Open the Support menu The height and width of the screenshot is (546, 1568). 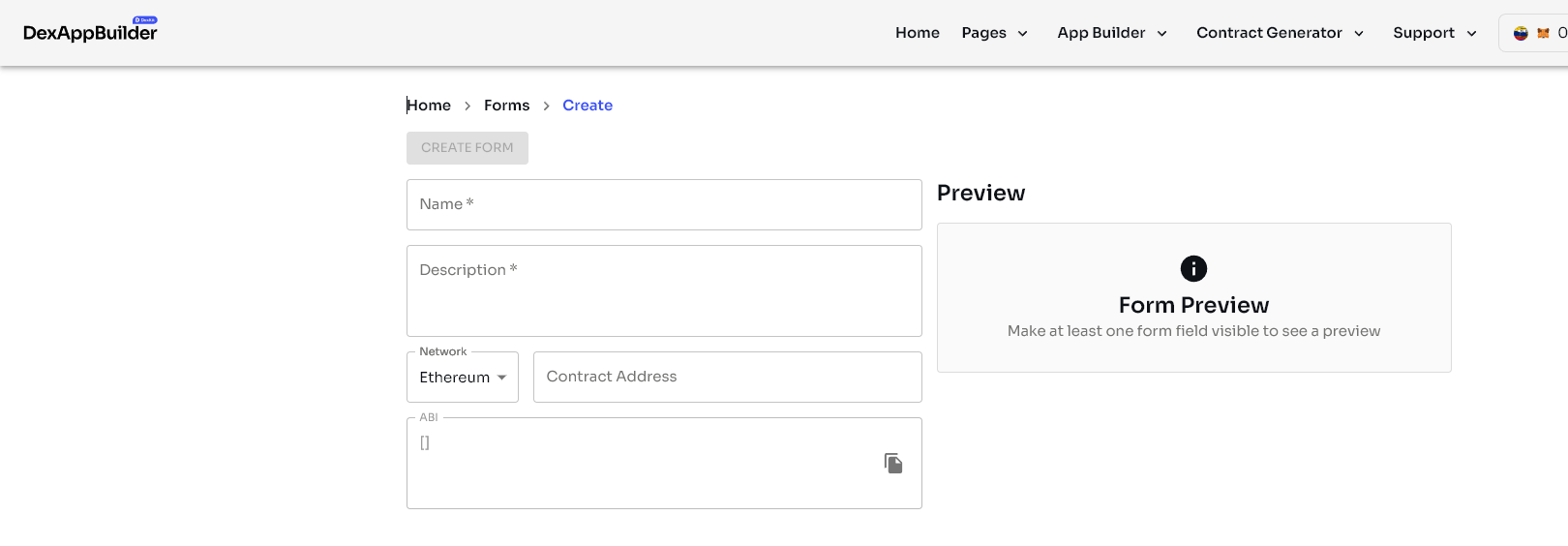pos(1434,33)
